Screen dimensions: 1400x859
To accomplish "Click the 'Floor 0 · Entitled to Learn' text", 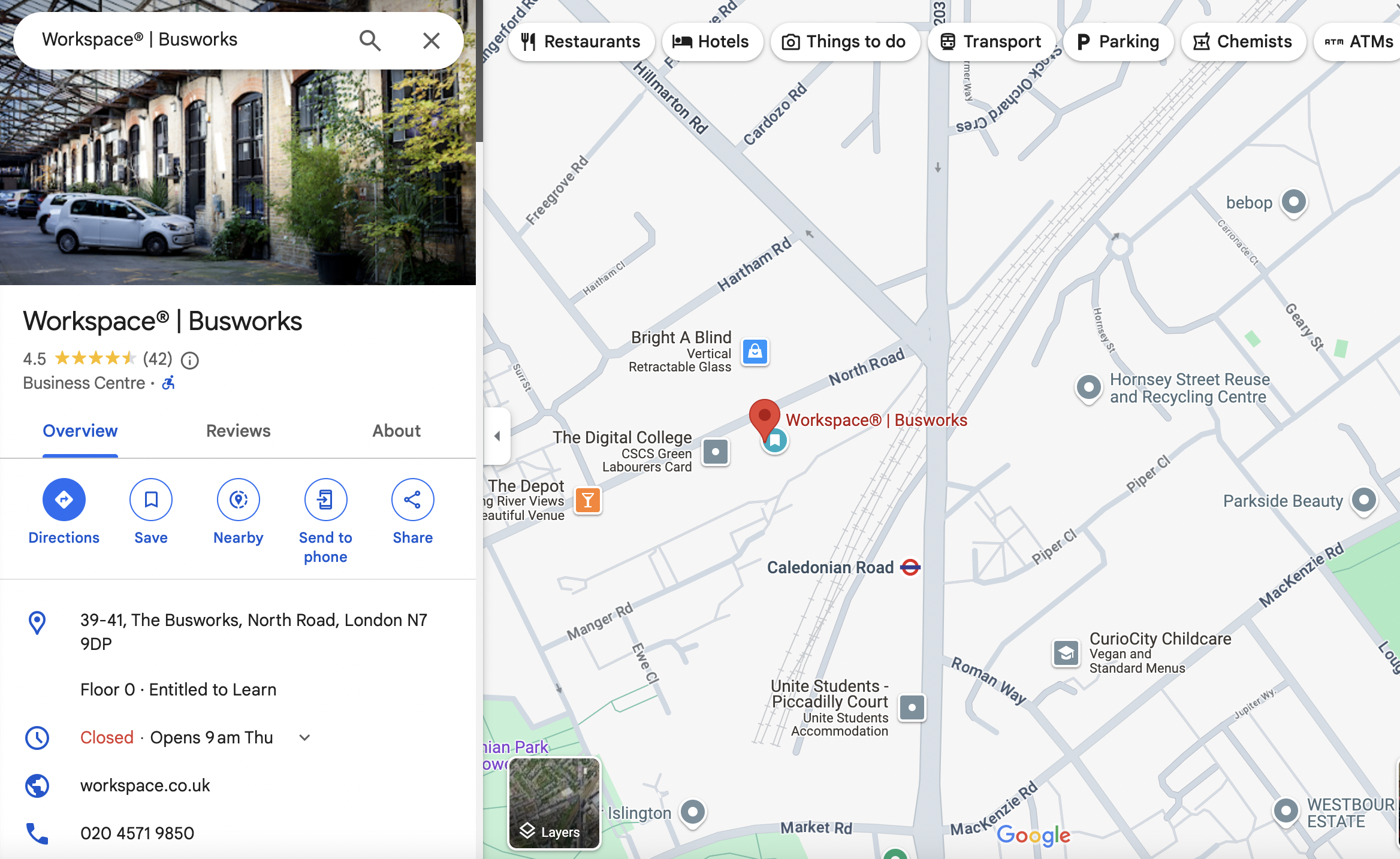I will click(179, 689).
